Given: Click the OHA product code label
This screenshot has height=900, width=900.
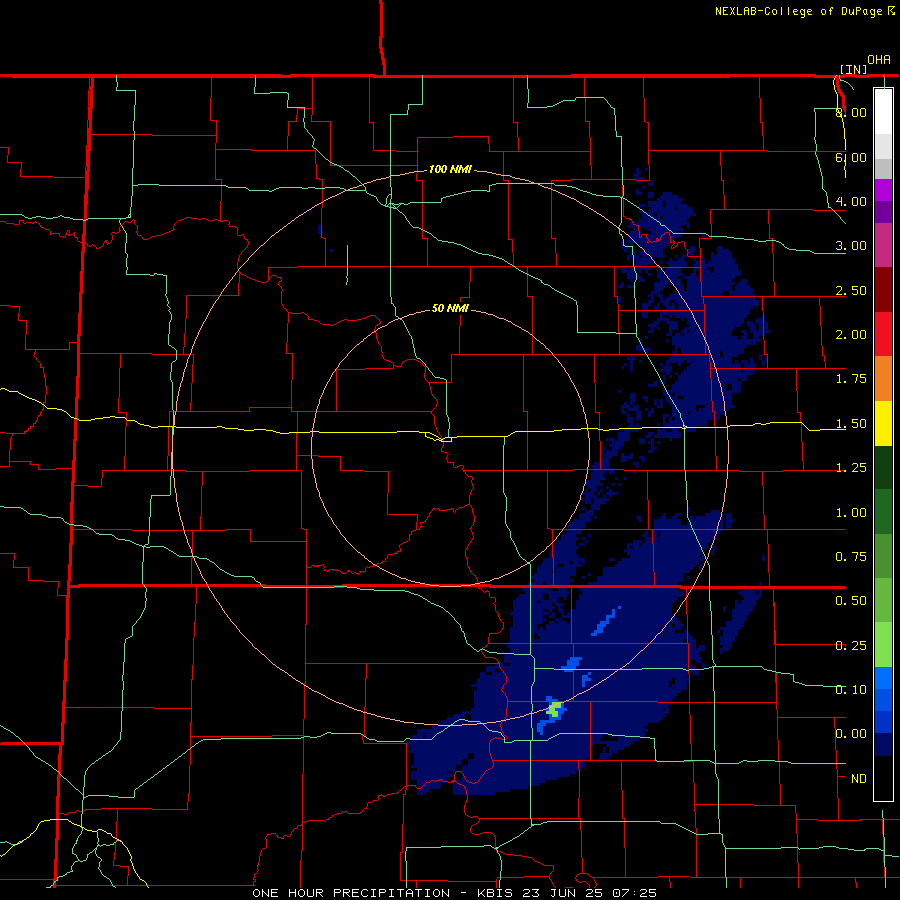Looking at the screenshot, I should (879, 60).
